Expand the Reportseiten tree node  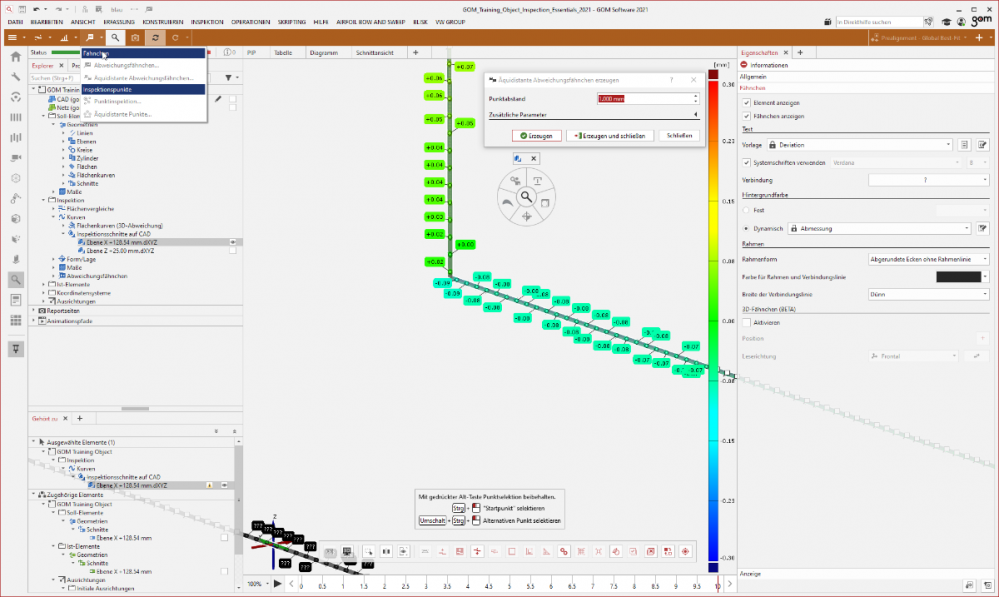pos(34,311)
